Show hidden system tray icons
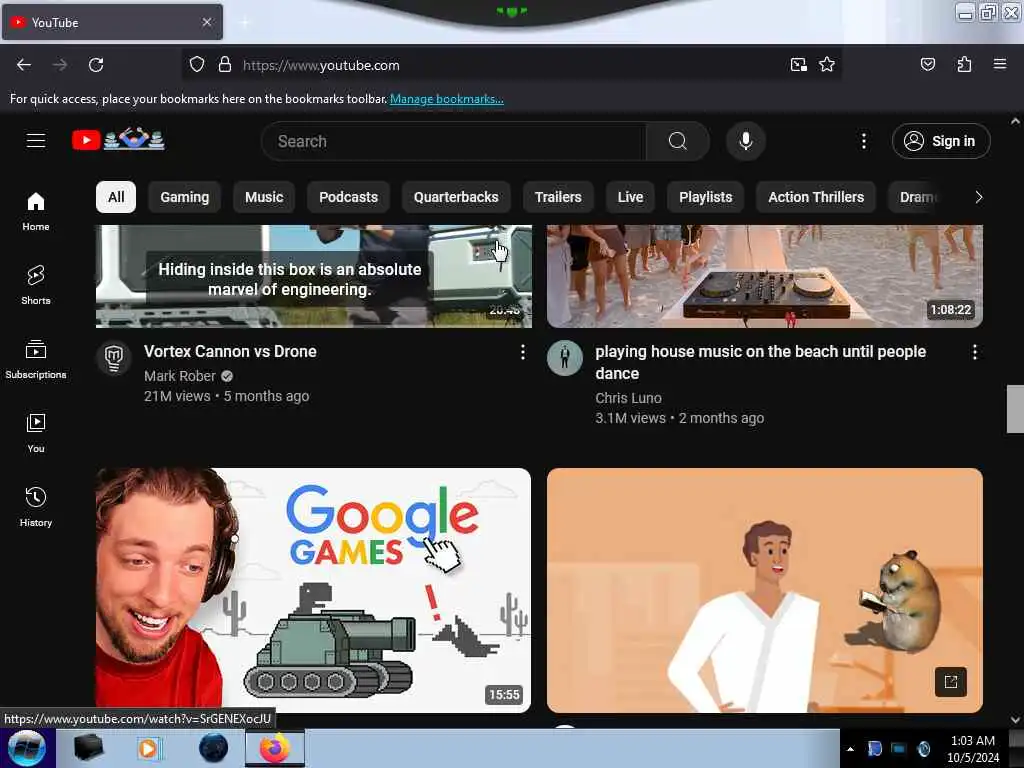 click(850, 749)
